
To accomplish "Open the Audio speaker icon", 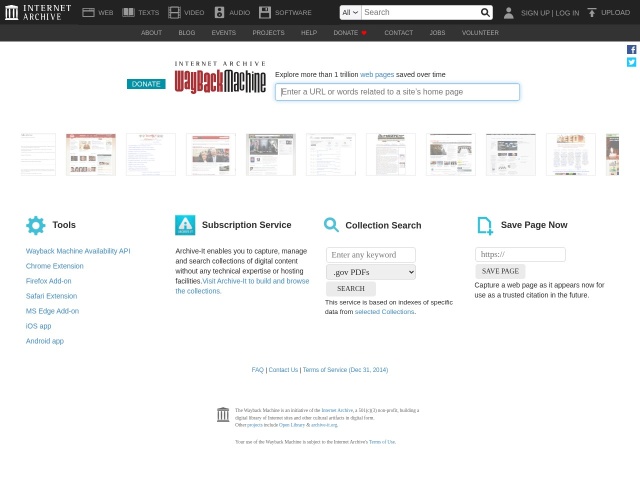I will (219, 13).
